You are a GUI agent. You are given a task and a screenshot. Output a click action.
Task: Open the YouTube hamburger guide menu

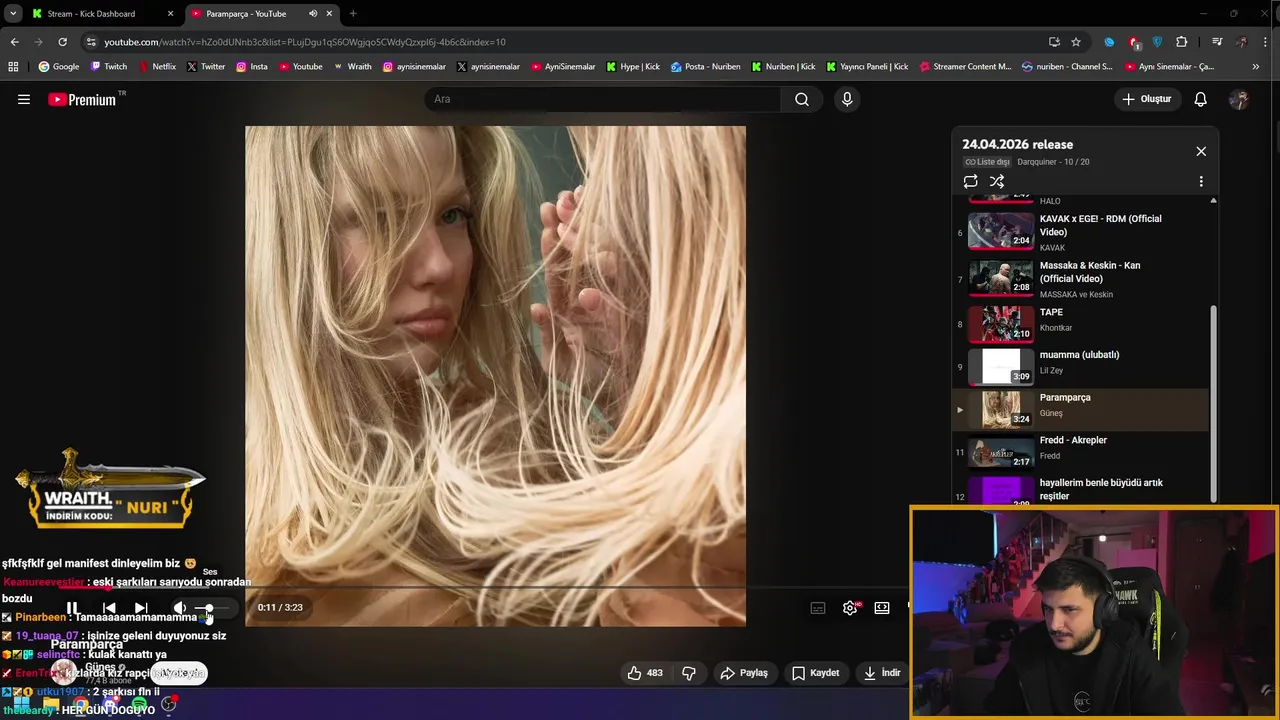point(24,99)
